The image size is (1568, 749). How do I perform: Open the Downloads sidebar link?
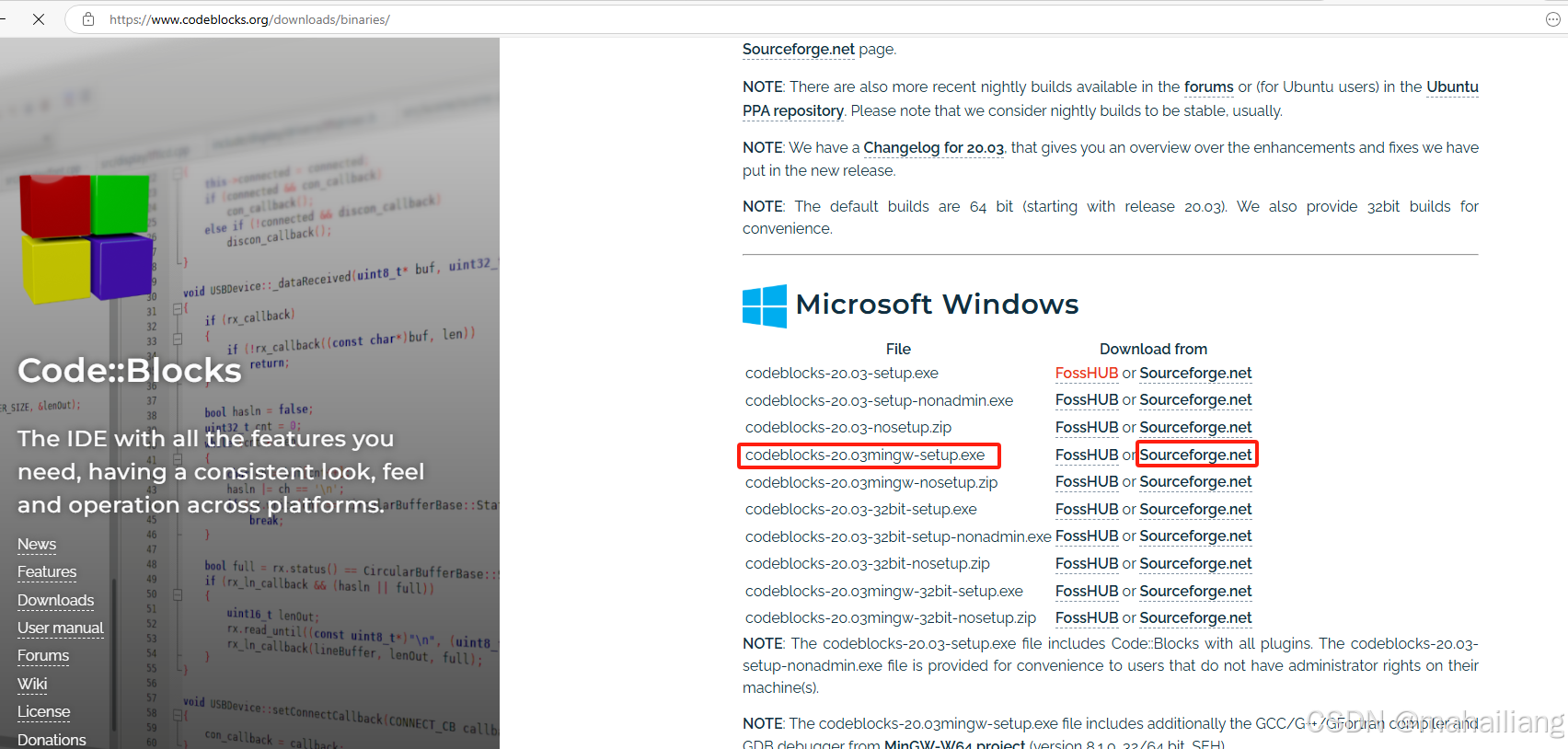tap(55, 601)
